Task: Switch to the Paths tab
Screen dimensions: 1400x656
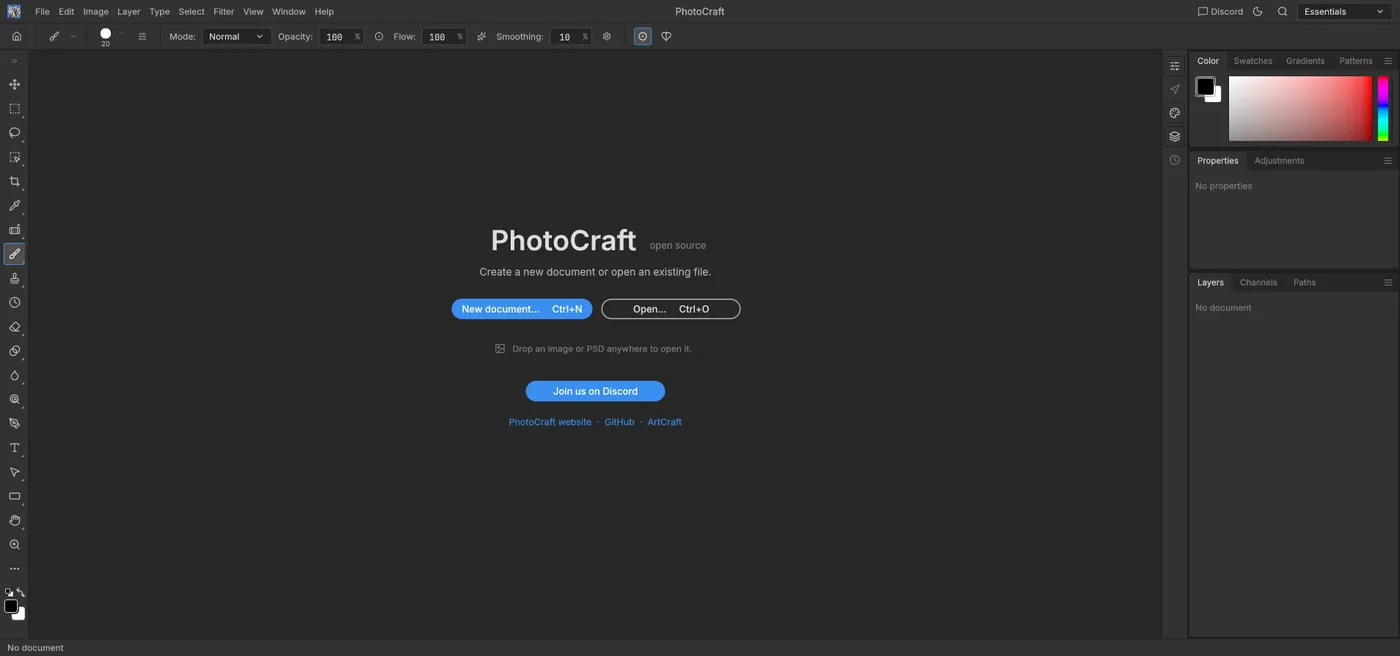Action: coord(1304,283)
